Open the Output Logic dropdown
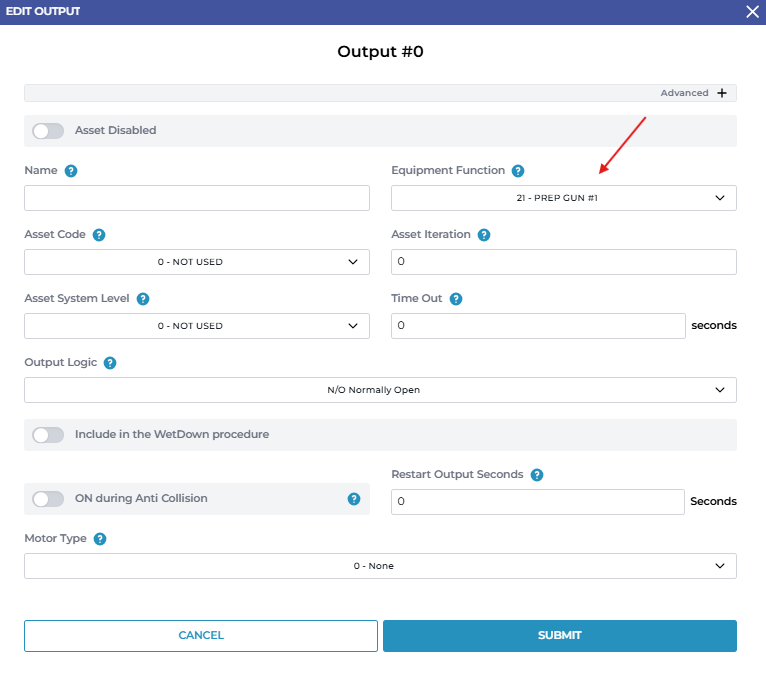The image size is (766, 676). click(x=380, y=390)
